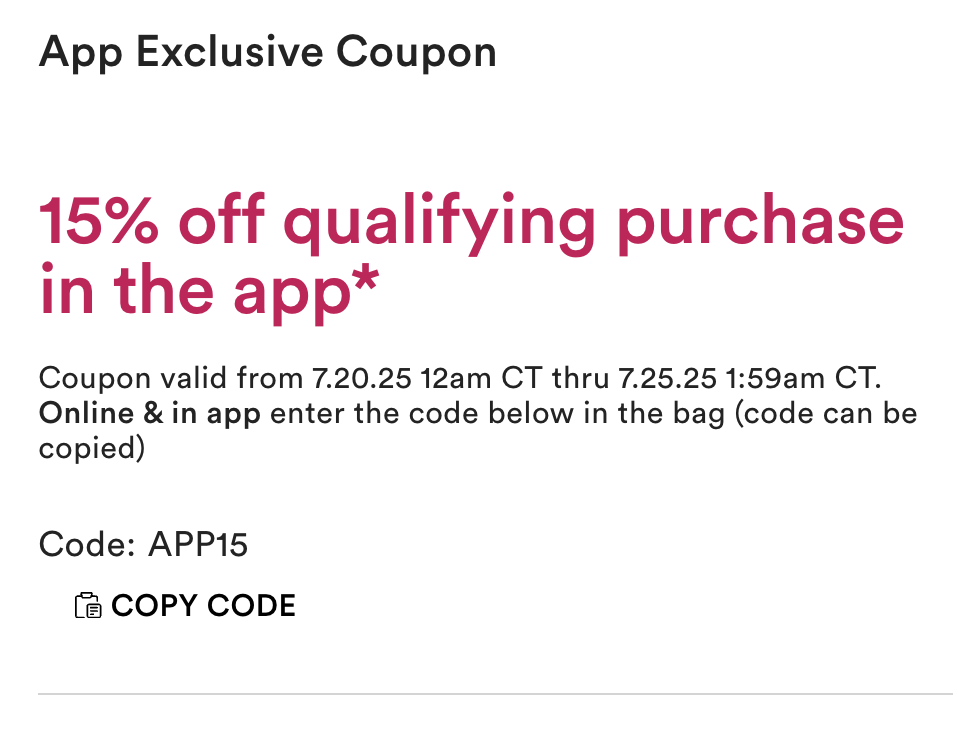Click the "in the app*" headline line
This screenshot has width=958, height=744.
click(209, 286)
